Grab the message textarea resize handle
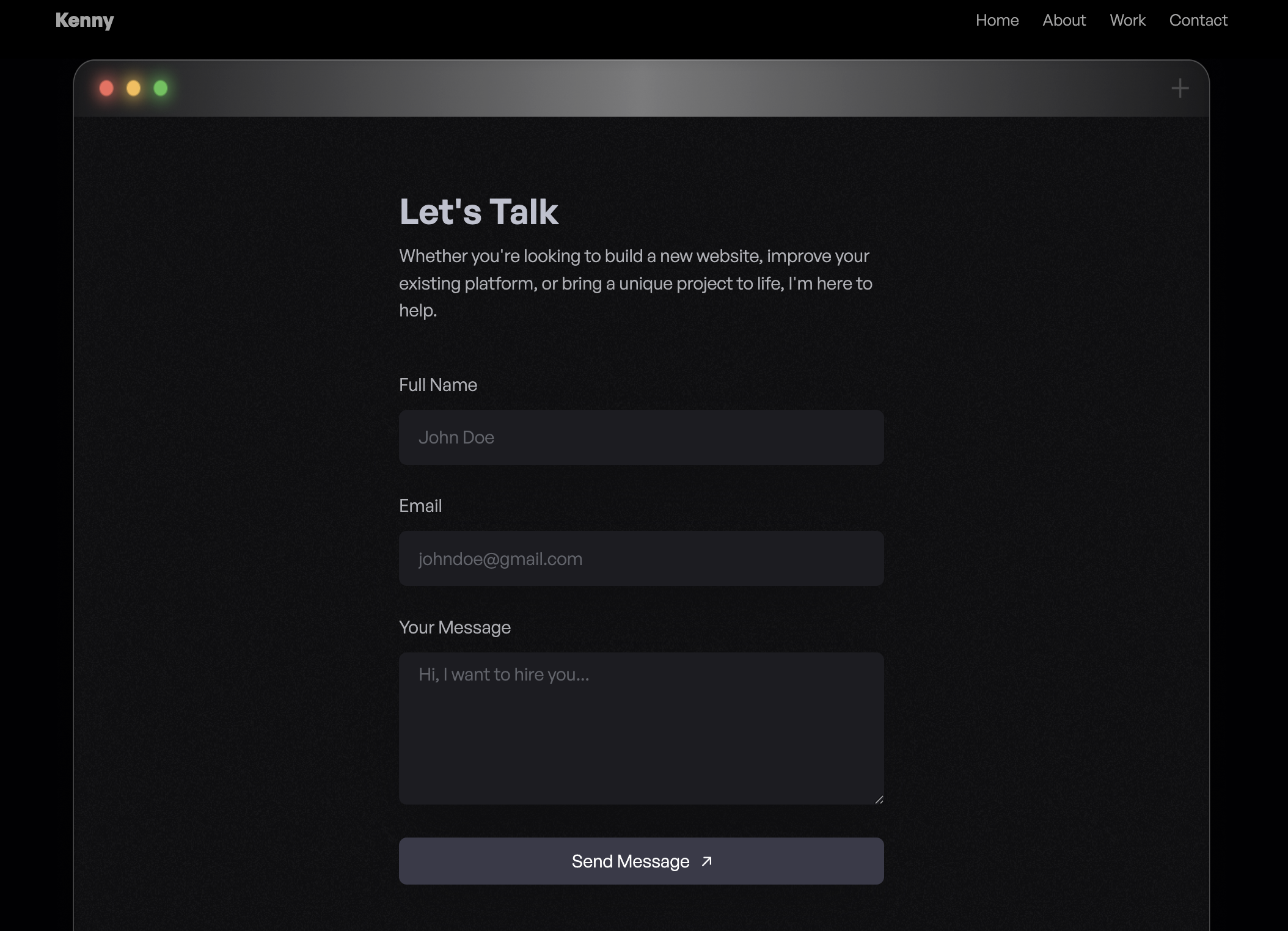 tap(879, 799)
